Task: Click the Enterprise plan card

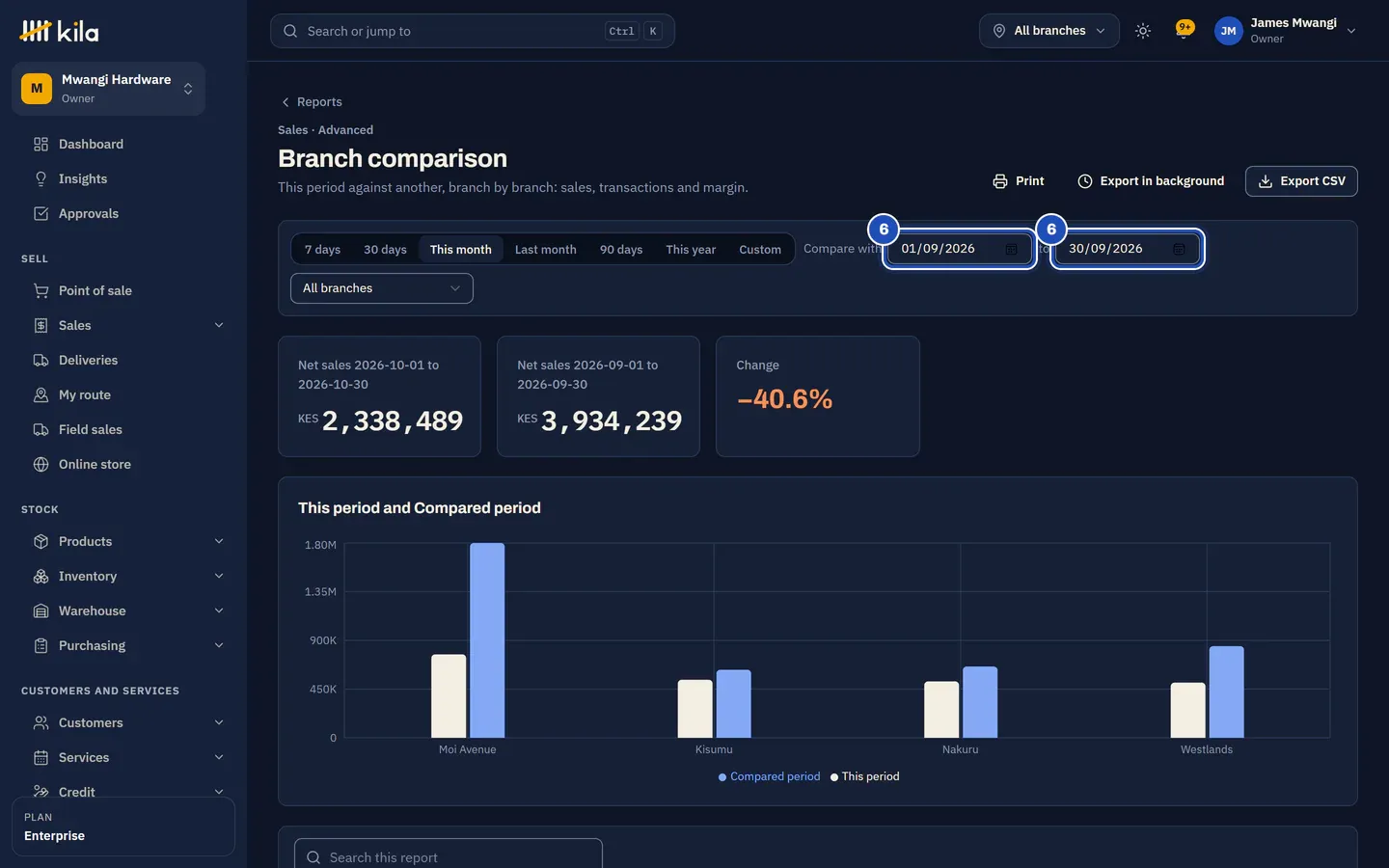Action: click(x=123, y=827)
